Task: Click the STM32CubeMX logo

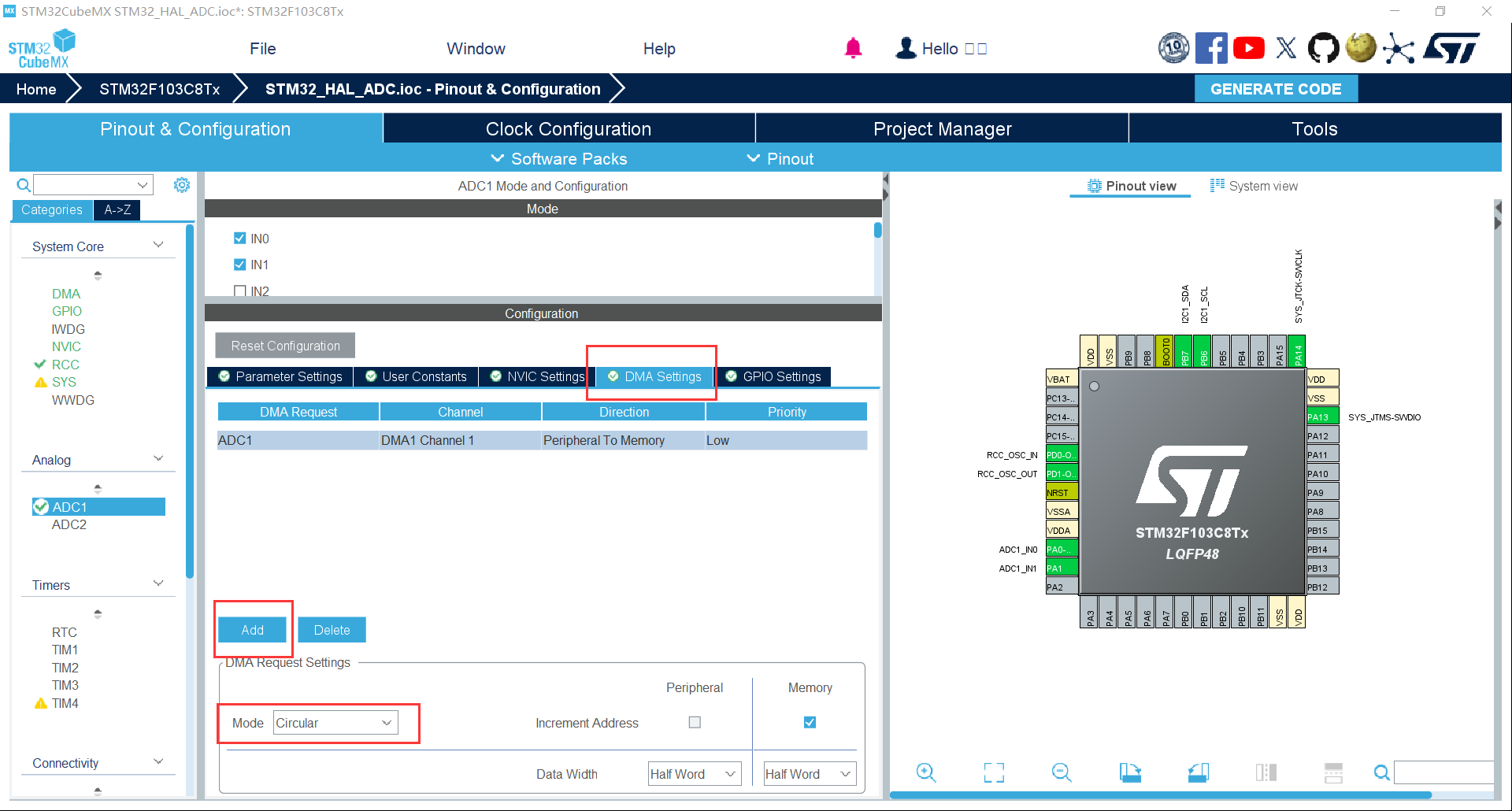Action: [42, 49]
